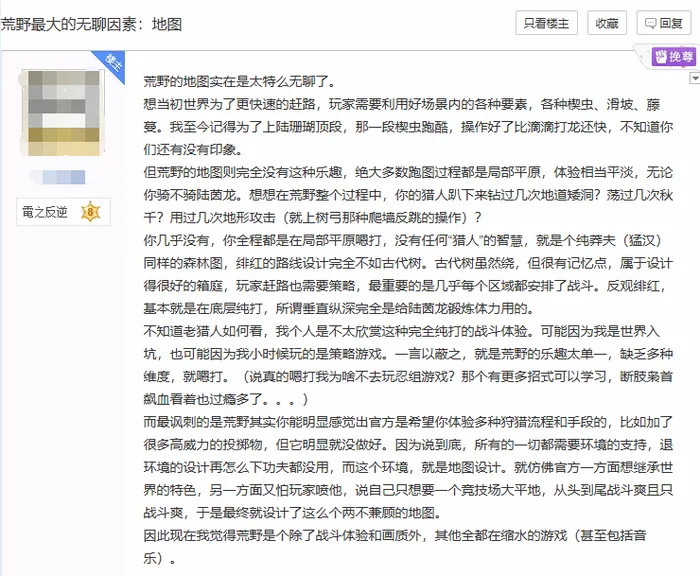Click the blurred username under the avatar
700x576 pixels.
(58, 177)
